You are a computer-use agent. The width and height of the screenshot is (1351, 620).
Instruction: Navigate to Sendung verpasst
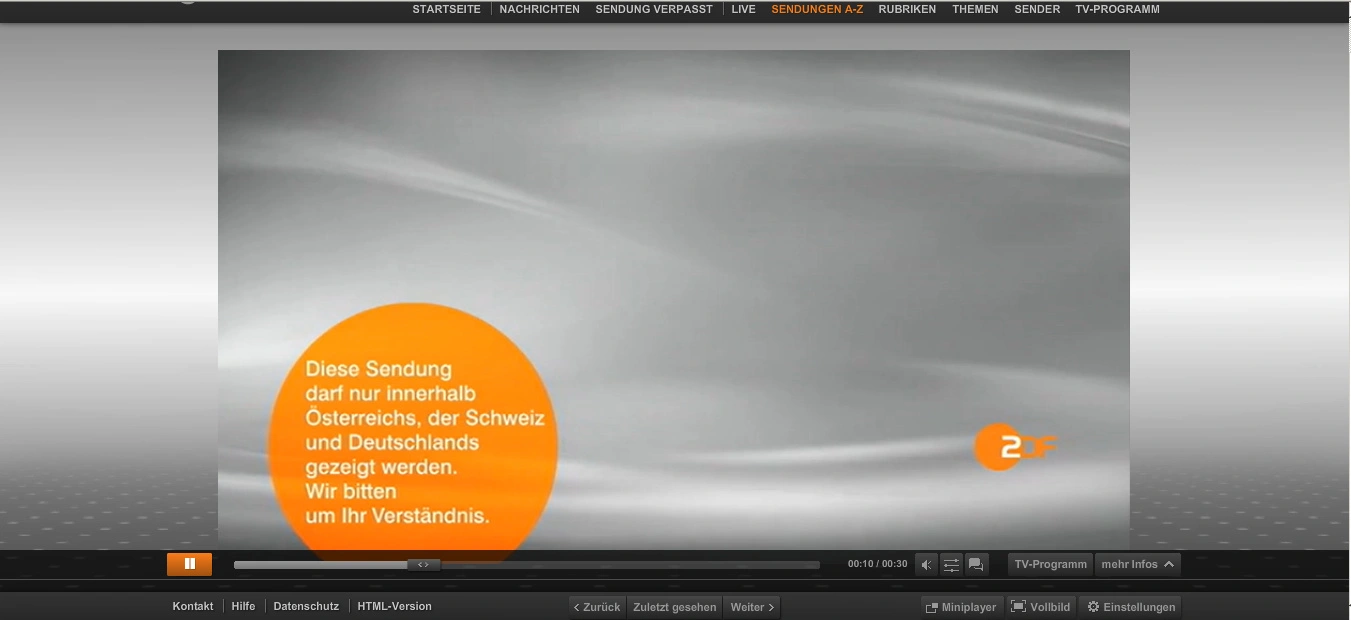(x=654, y=10)
